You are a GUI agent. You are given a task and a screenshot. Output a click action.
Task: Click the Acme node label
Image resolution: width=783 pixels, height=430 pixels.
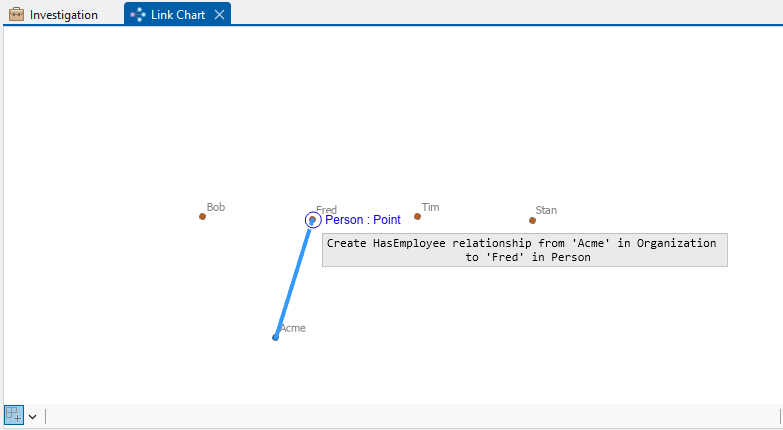[293, 328]
